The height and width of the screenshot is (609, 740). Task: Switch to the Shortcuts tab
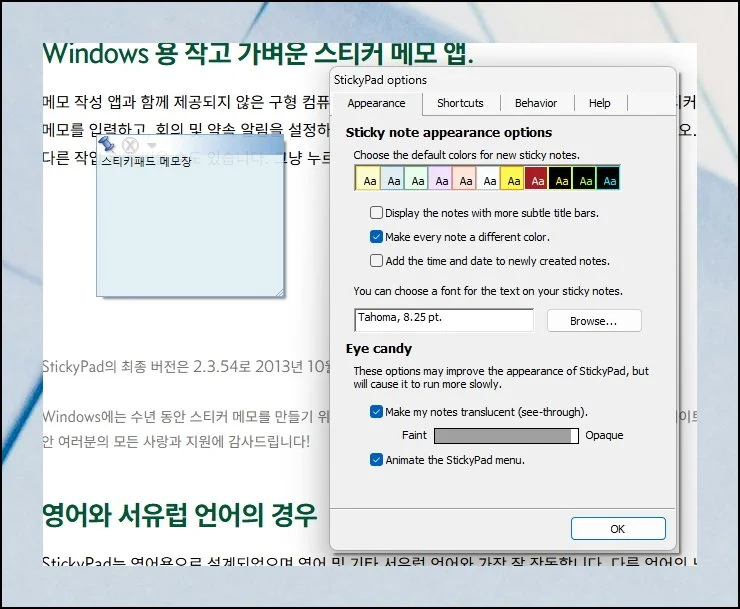point(460,103)
